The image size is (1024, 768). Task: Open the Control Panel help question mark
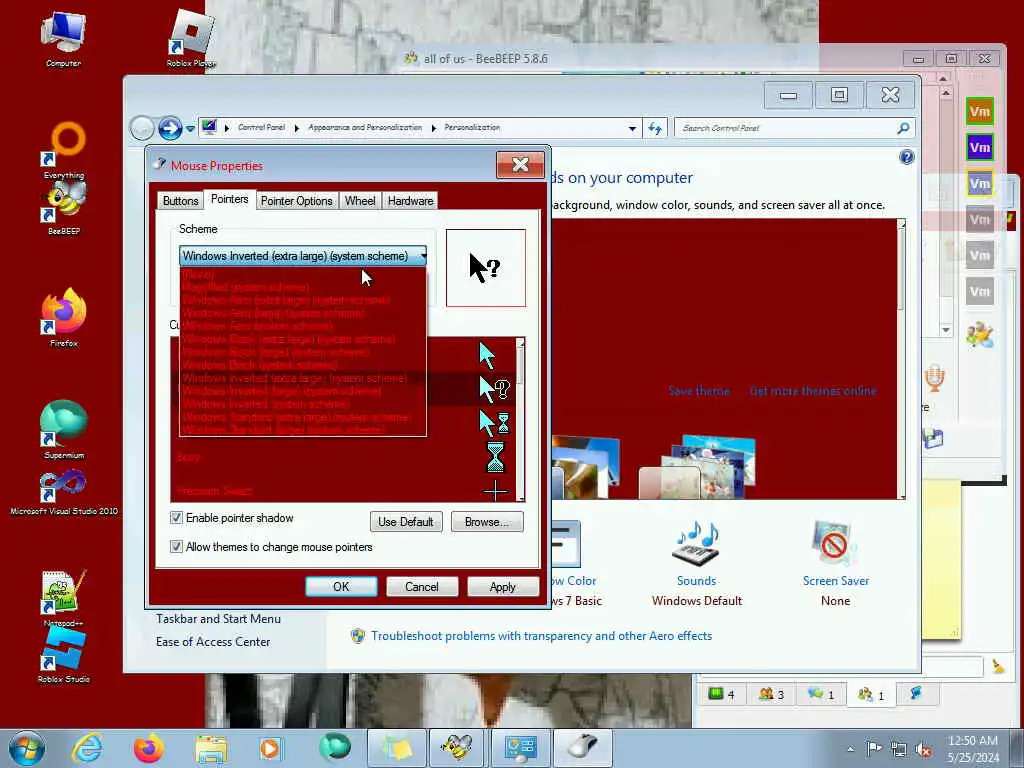tap(906, 157)
